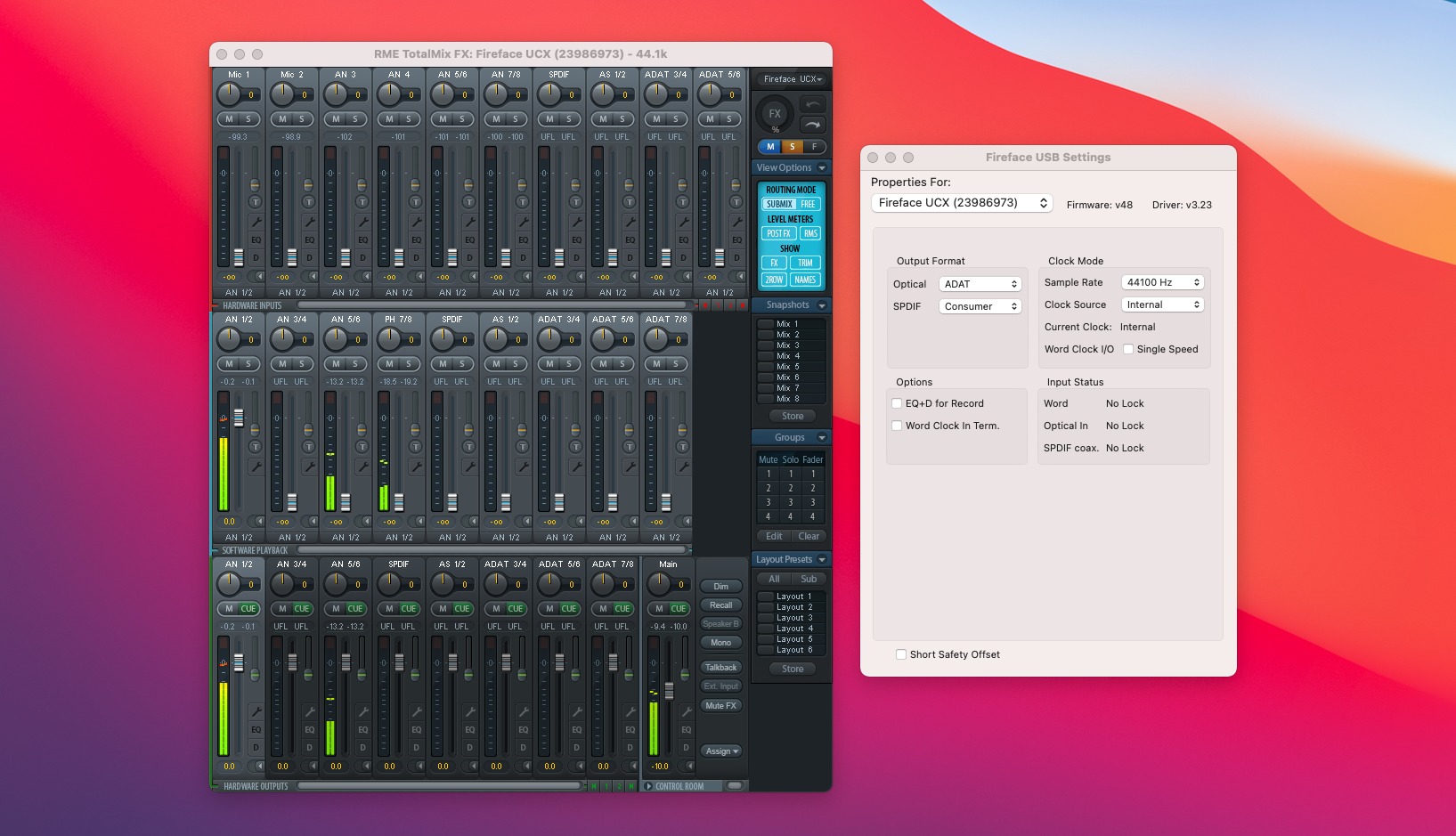Screen dimensions: 1456x836
Task: Select Layout 2 preset
Action: click(791, 607)
